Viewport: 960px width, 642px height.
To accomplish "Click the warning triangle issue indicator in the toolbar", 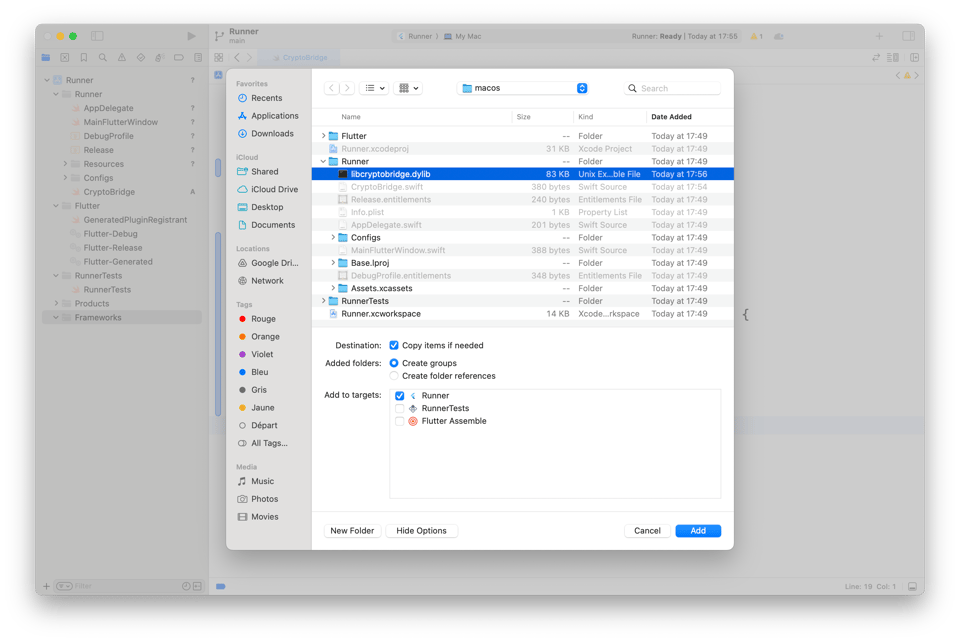I will tap(754, 36).
